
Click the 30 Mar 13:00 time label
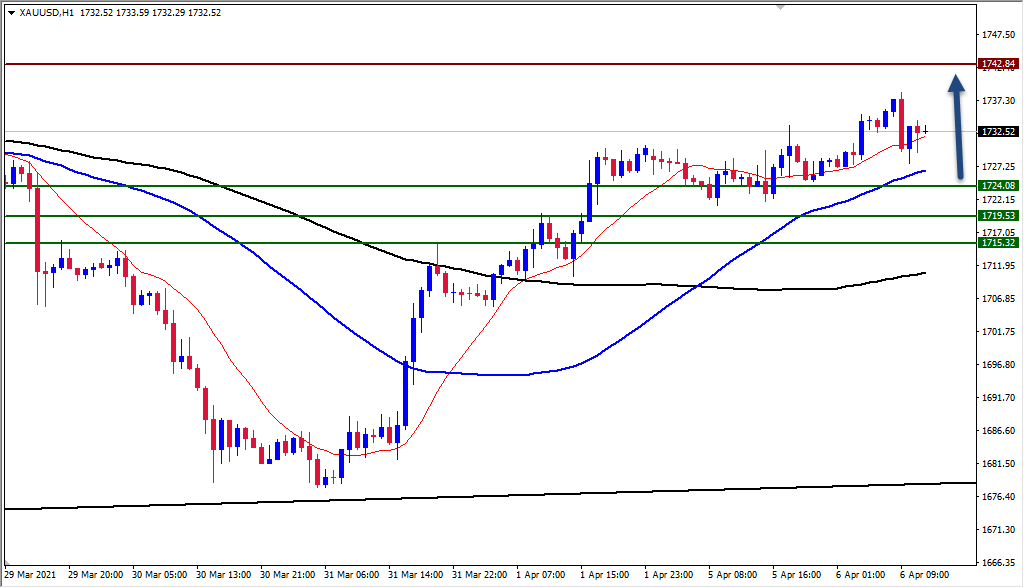pyautogui.click(x=223, y=575)
